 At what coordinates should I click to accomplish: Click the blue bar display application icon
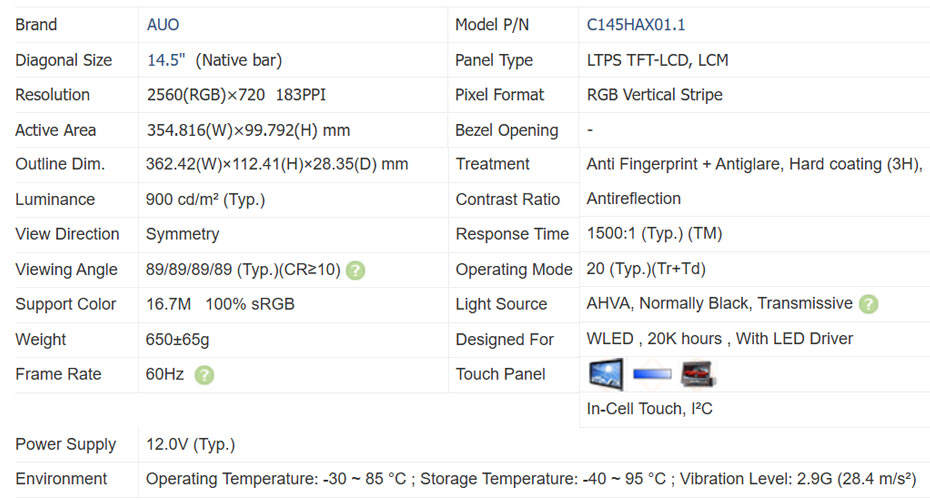(652, 374)
